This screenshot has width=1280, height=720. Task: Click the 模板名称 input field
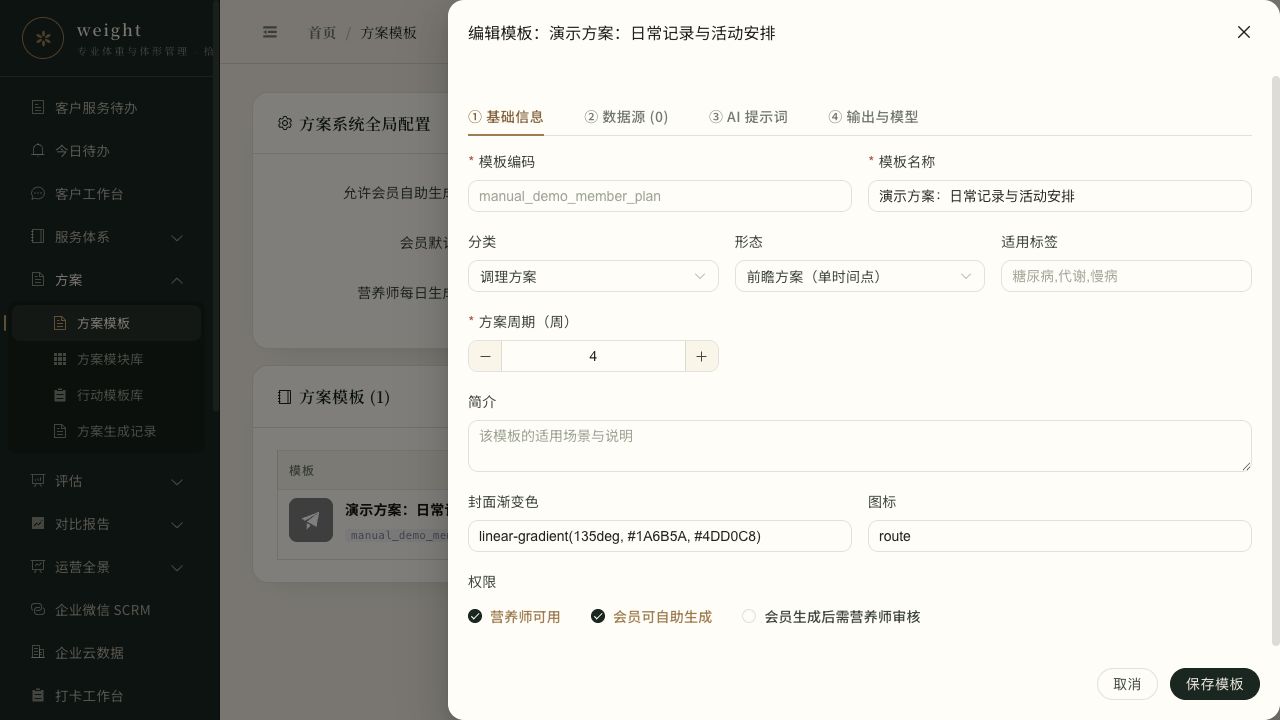coord(1060,196)
